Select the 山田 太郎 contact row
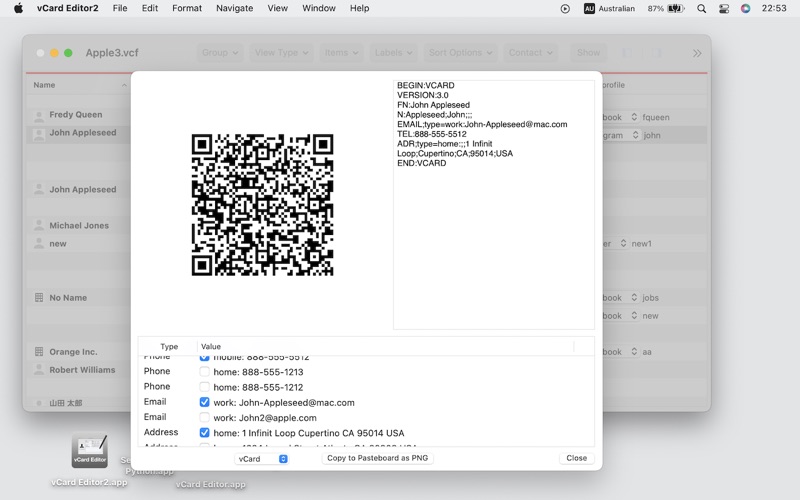 pyautogui.click(x=80, y=403)
